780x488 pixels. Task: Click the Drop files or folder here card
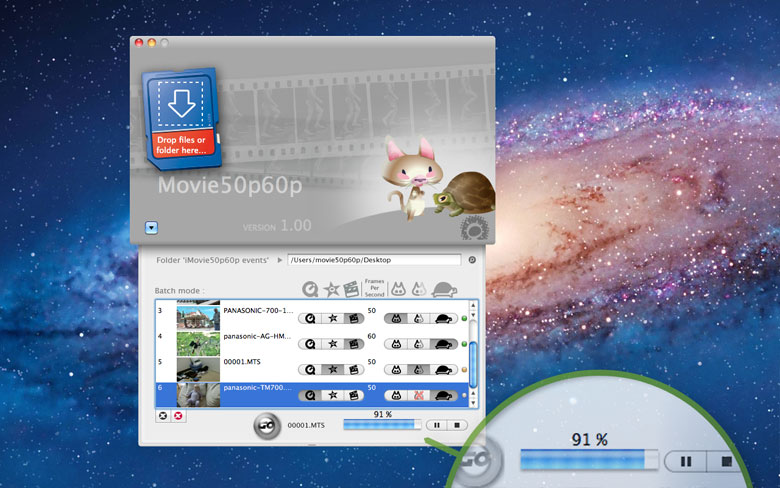(181, 119)
